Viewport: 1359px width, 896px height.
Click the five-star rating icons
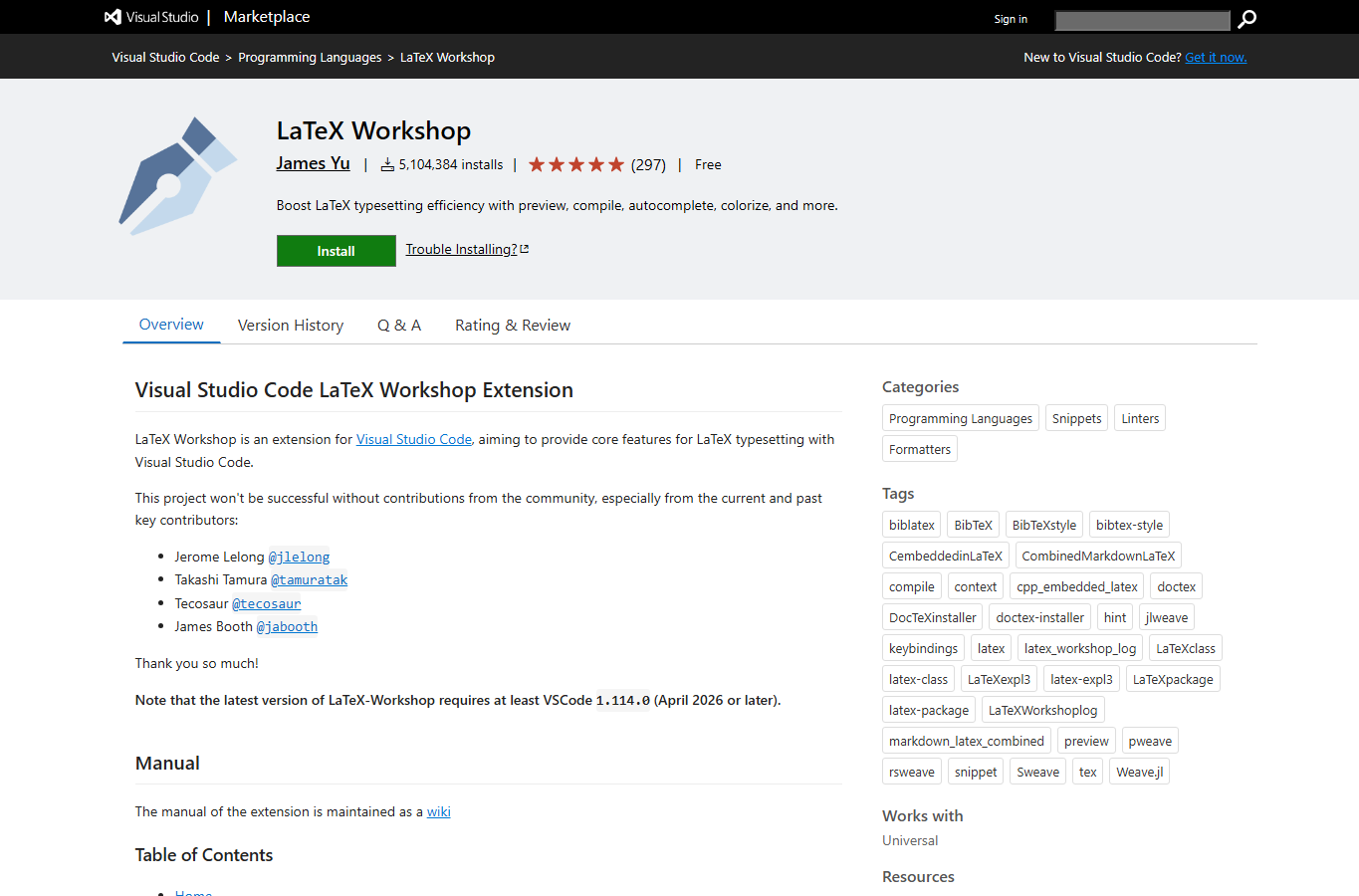click(576, 164)
